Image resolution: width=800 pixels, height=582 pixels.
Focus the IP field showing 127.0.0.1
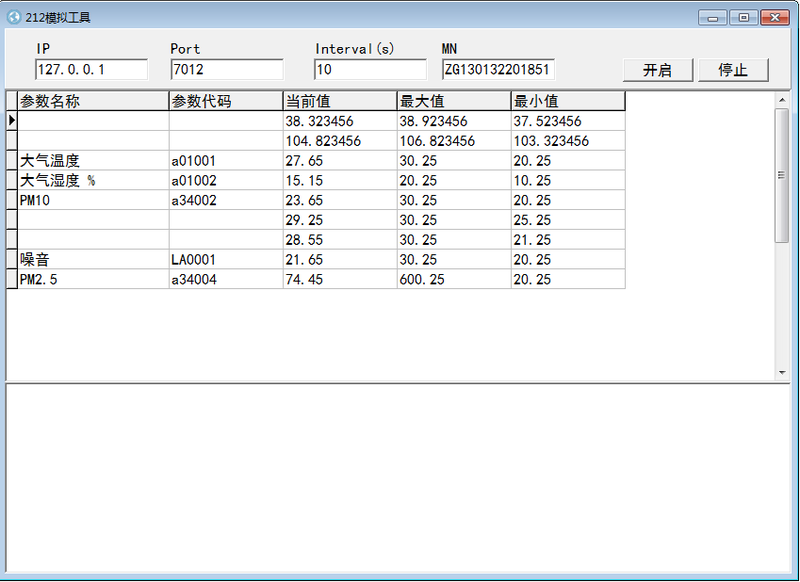point(91,69)
